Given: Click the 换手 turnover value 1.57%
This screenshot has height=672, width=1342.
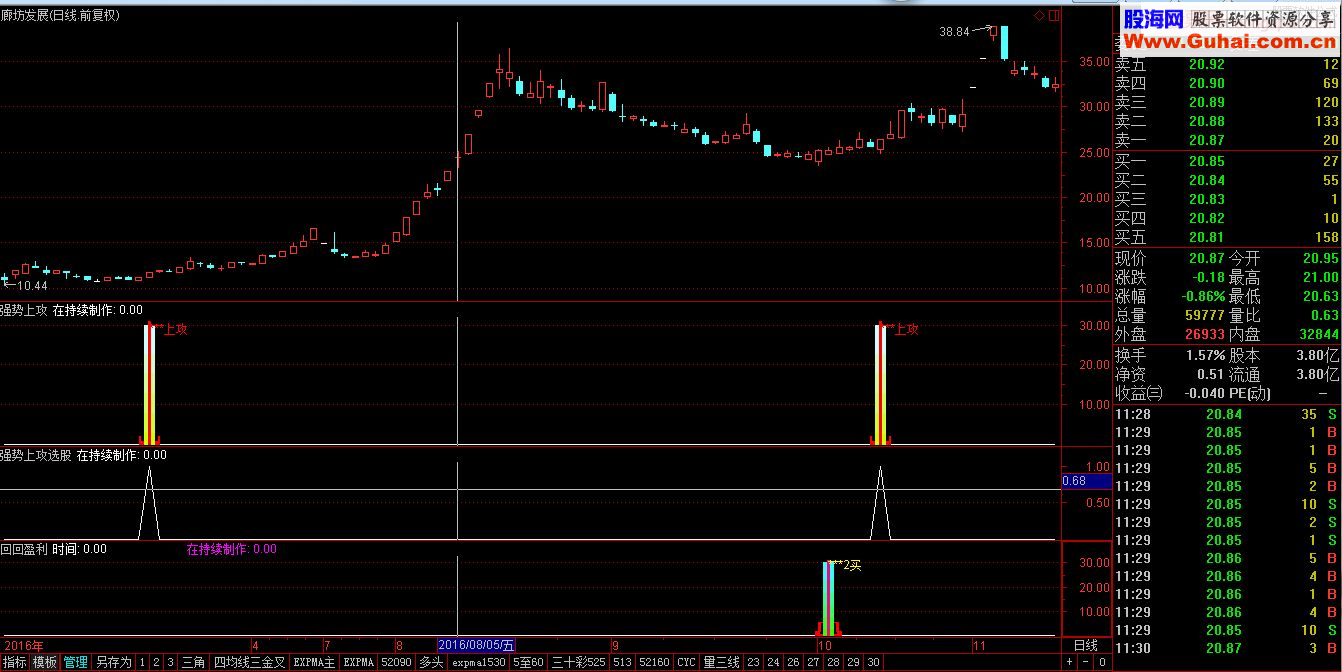Looking at the screenshot, I should pos(1204,355).
